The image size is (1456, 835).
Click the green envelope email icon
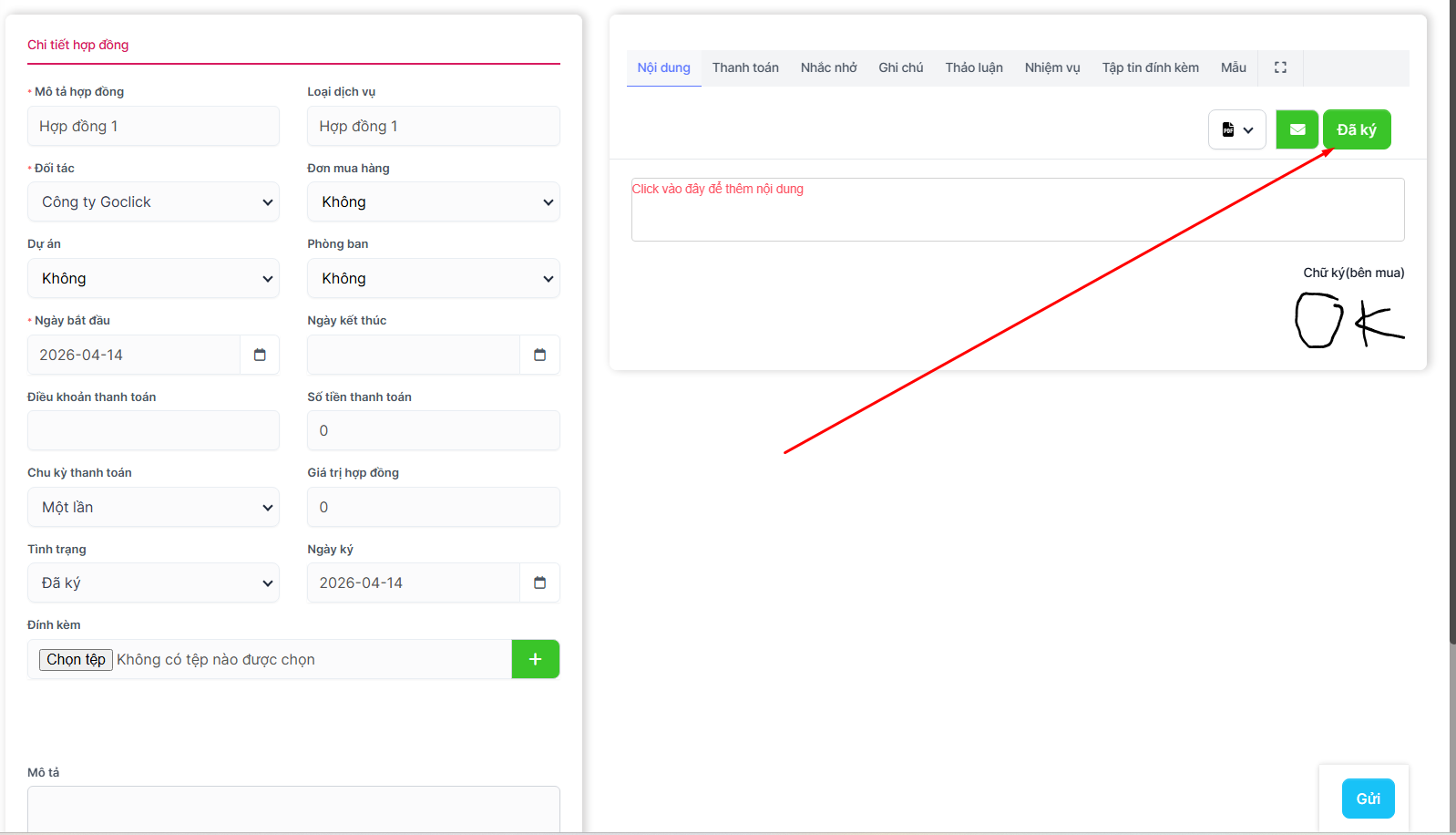coord(1297,129)
